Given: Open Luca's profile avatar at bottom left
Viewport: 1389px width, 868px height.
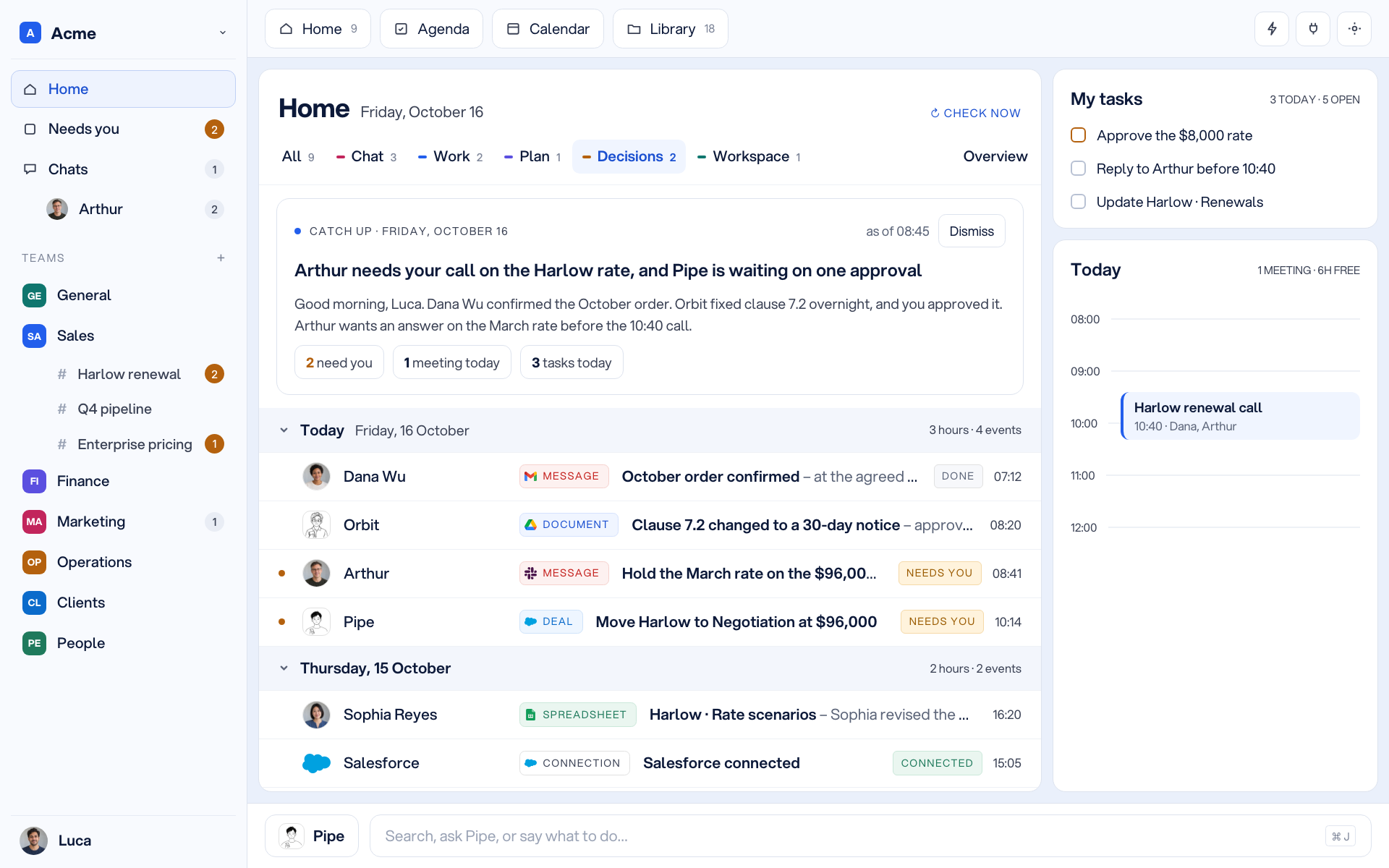Looking at the screenshot, I should (33, 841).
